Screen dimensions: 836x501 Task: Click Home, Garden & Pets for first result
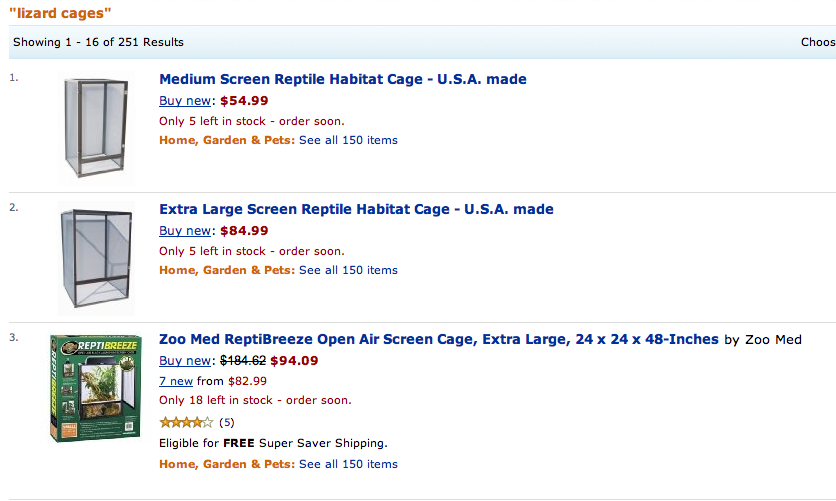pos(226,140)
